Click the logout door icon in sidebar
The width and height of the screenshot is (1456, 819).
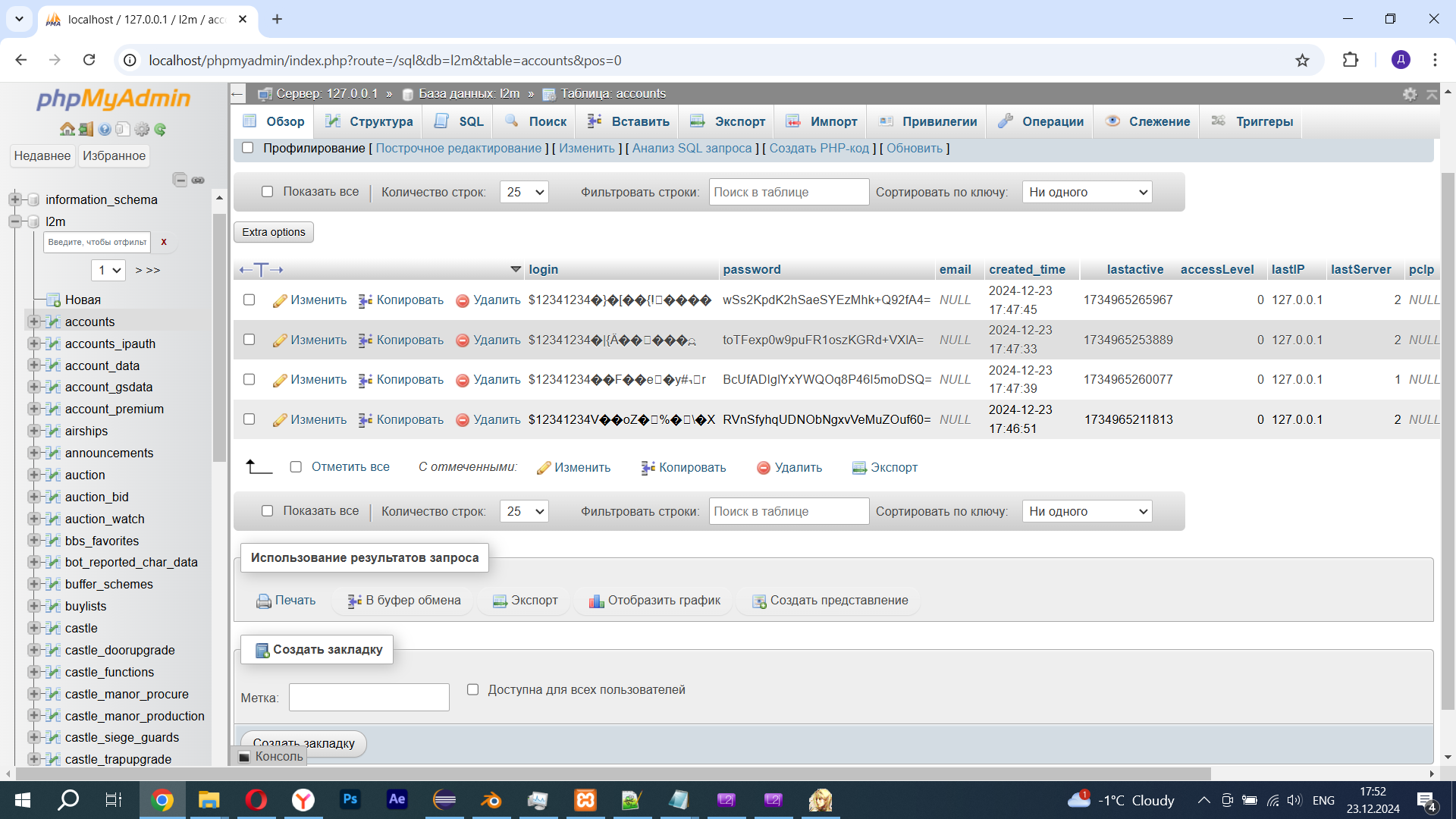click(86, 130)
